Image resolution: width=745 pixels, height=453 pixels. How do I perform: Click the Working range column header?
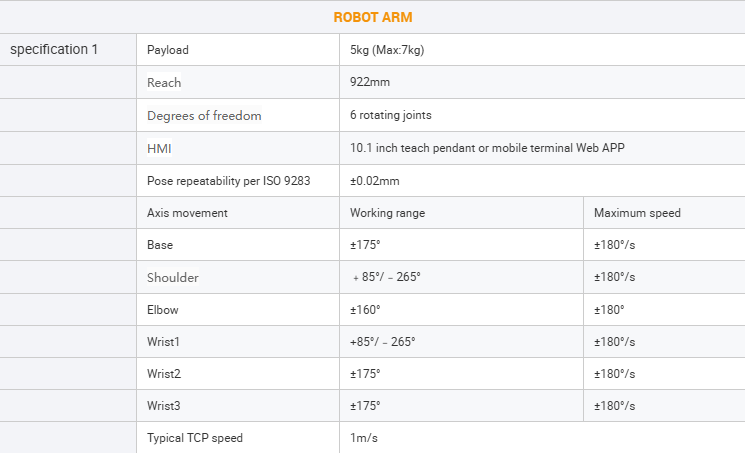(x=387, y=213)
